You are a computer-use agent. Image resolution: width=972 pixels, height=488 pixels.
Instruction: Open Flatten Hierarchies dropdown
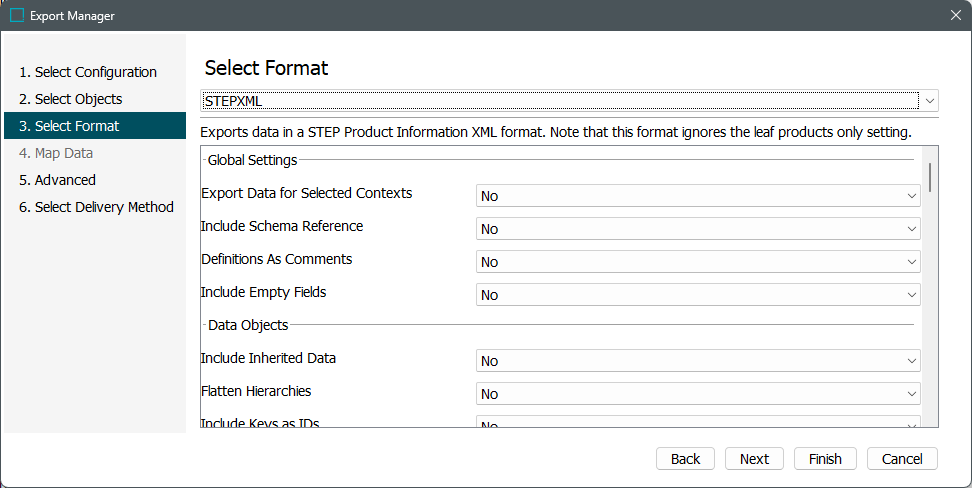tap(698, 394)
